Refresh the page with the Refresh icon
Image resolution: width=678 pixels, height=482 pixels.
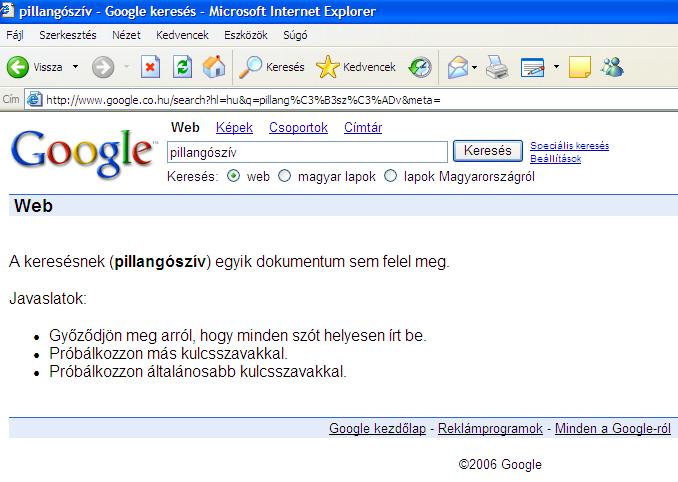(x=182, y=67)
